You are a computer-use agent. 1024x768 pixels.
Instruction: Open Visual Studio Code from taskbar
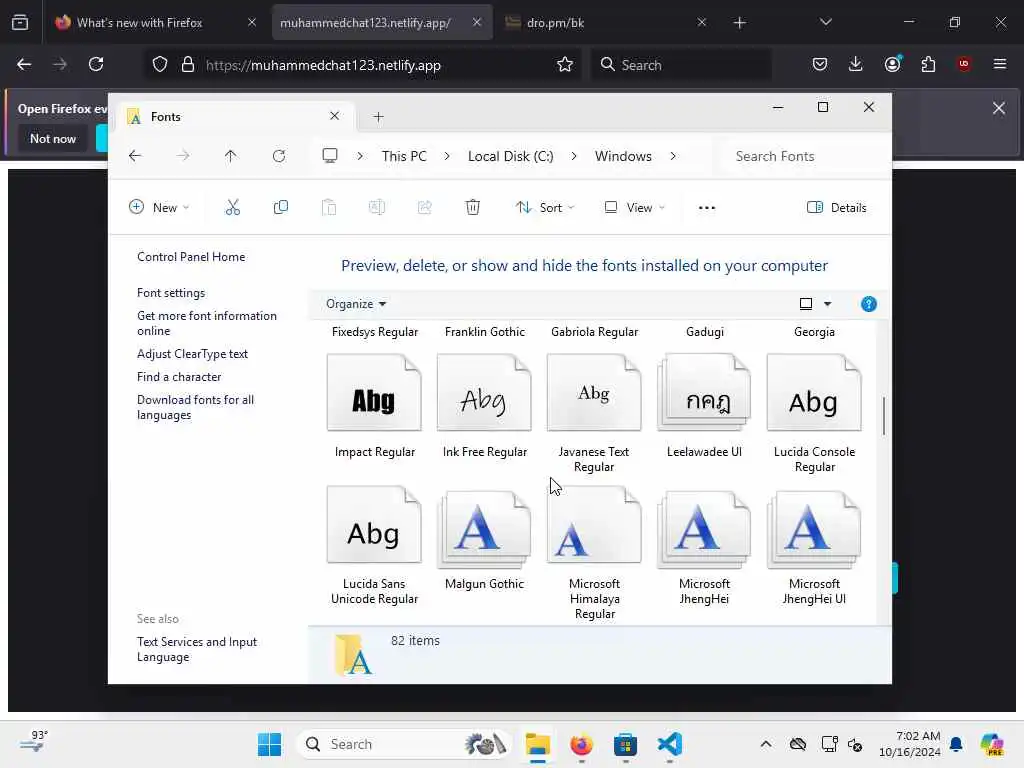(x=670, y=744)
